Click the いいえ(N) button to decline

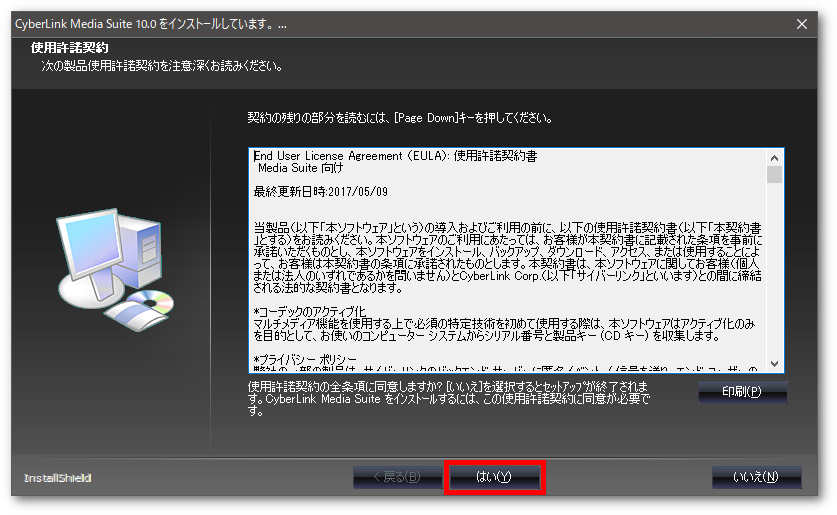[x=756, y=477]
